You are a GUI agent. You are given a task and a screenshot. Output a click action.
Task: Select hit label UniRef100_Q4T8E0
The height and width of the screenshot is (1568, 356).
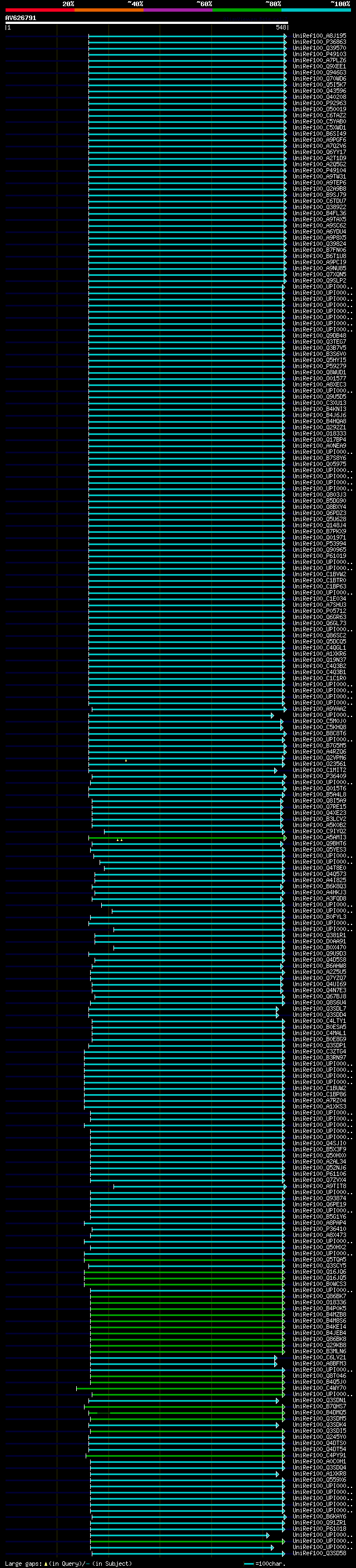tap(319, 868)
